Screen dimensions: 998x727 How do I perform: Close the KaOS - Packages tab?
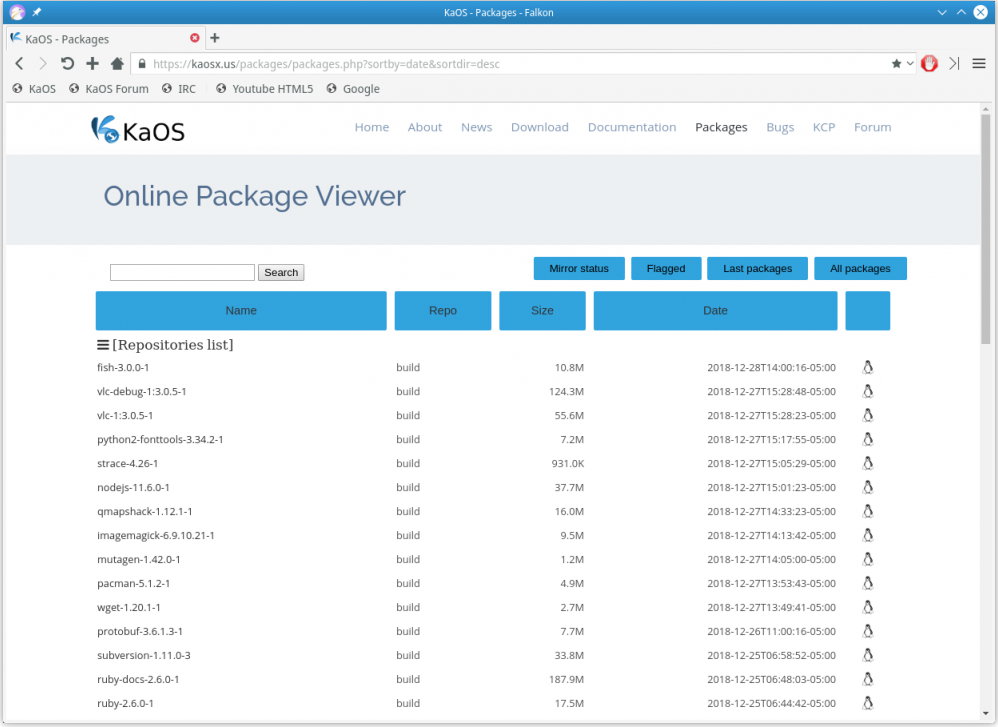[195, 38]
